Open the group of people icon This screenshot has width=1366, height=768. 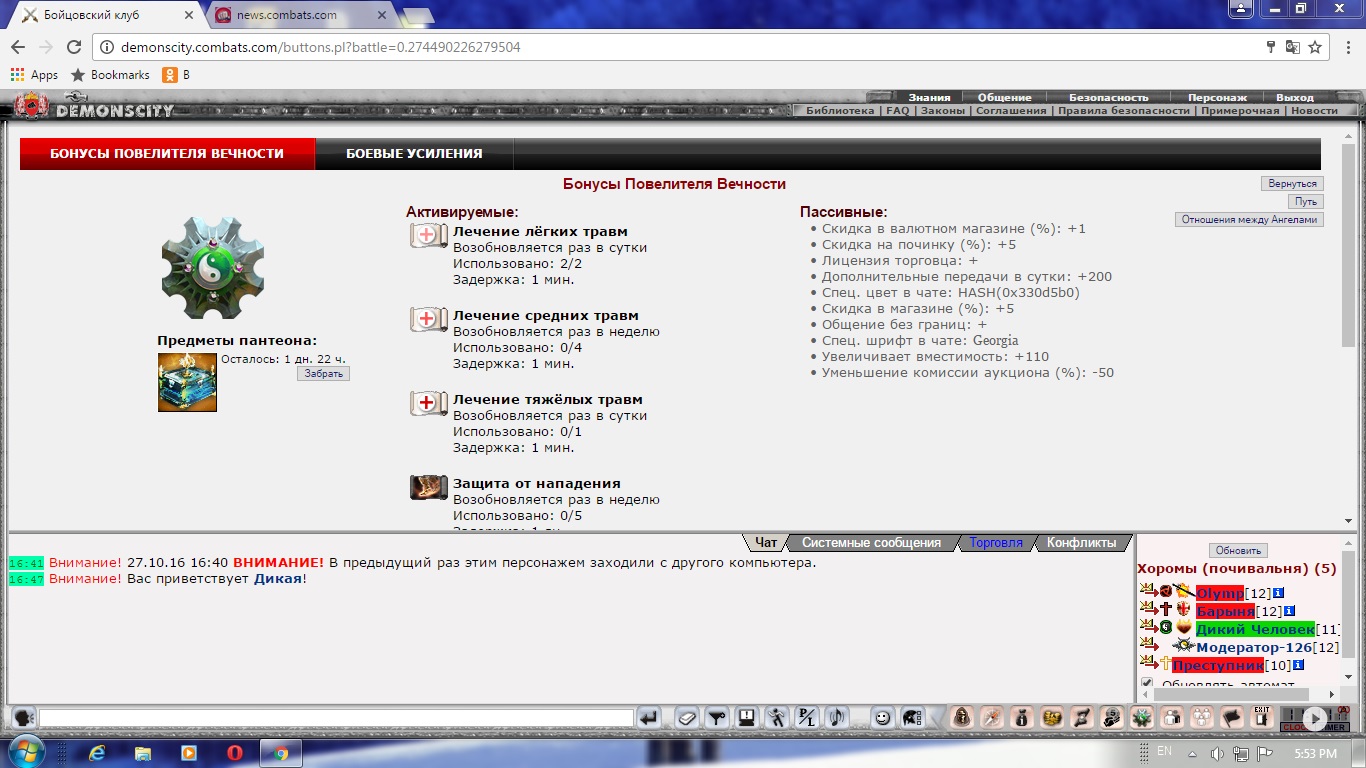pos(1201,717)
